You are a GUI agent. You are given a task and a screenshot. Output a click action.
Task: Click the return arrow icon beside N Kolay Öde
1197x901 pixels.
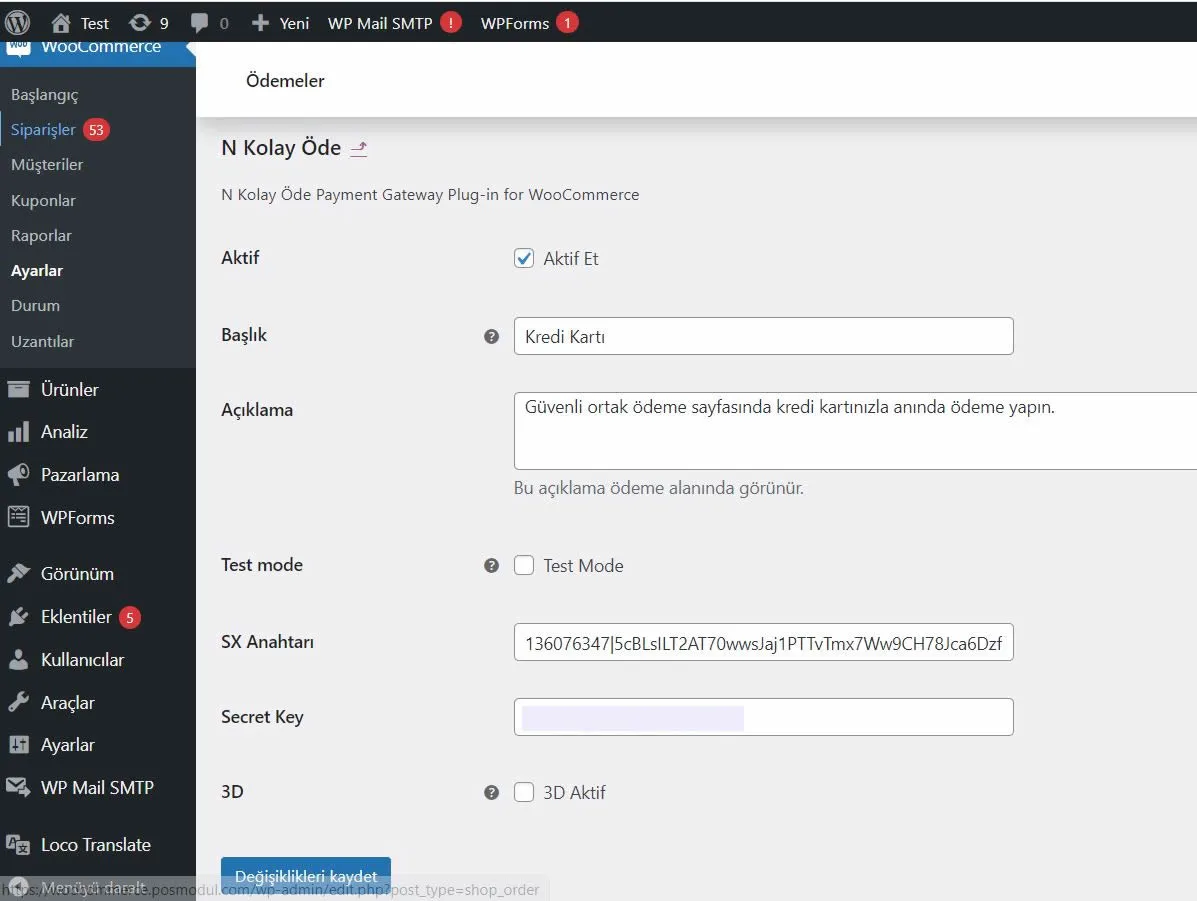click(x=359, y=149)
